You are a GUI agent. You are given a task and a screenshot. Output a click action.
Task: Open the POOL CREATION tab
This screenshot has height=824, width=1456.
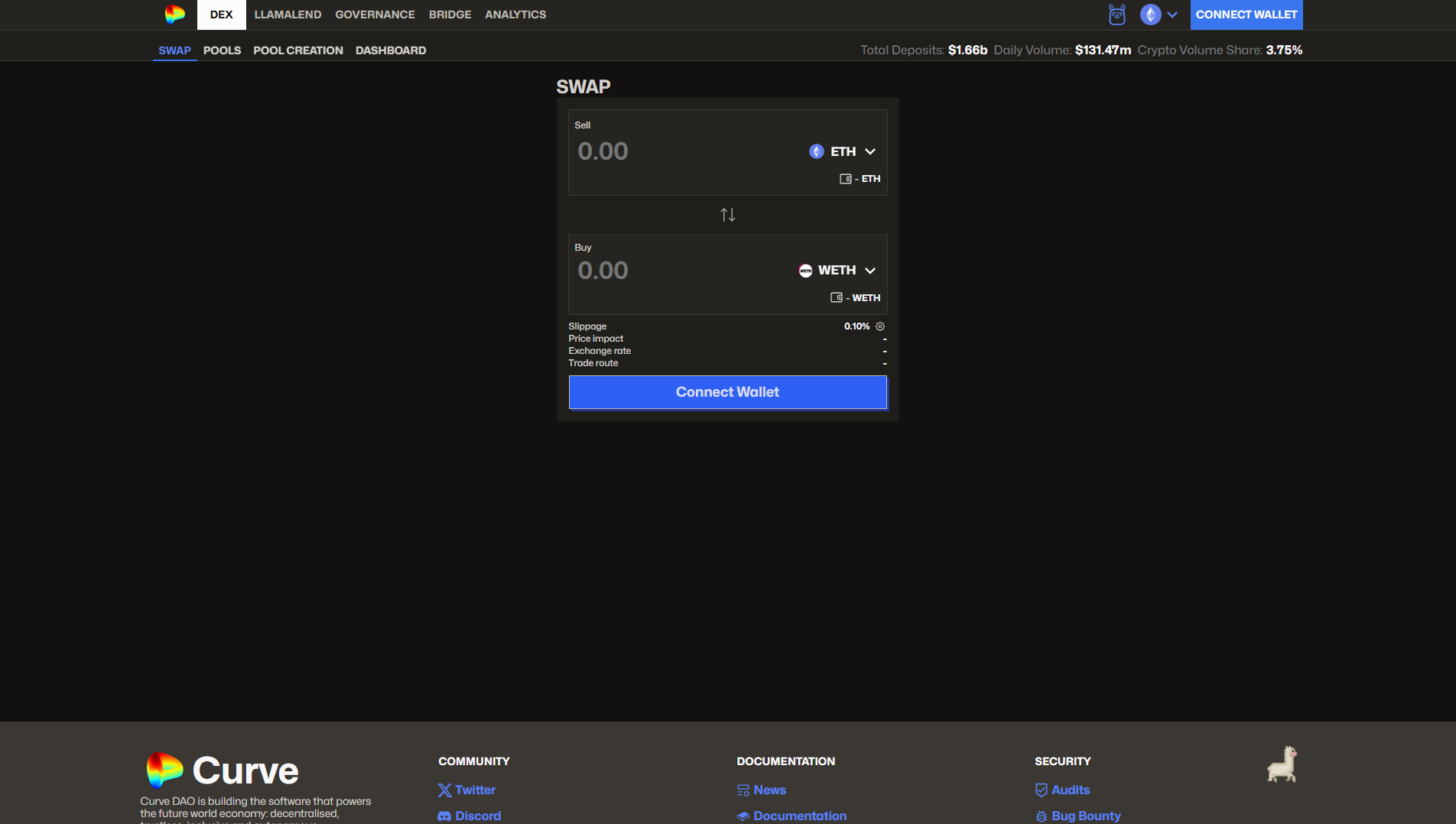tap(298, 50)
